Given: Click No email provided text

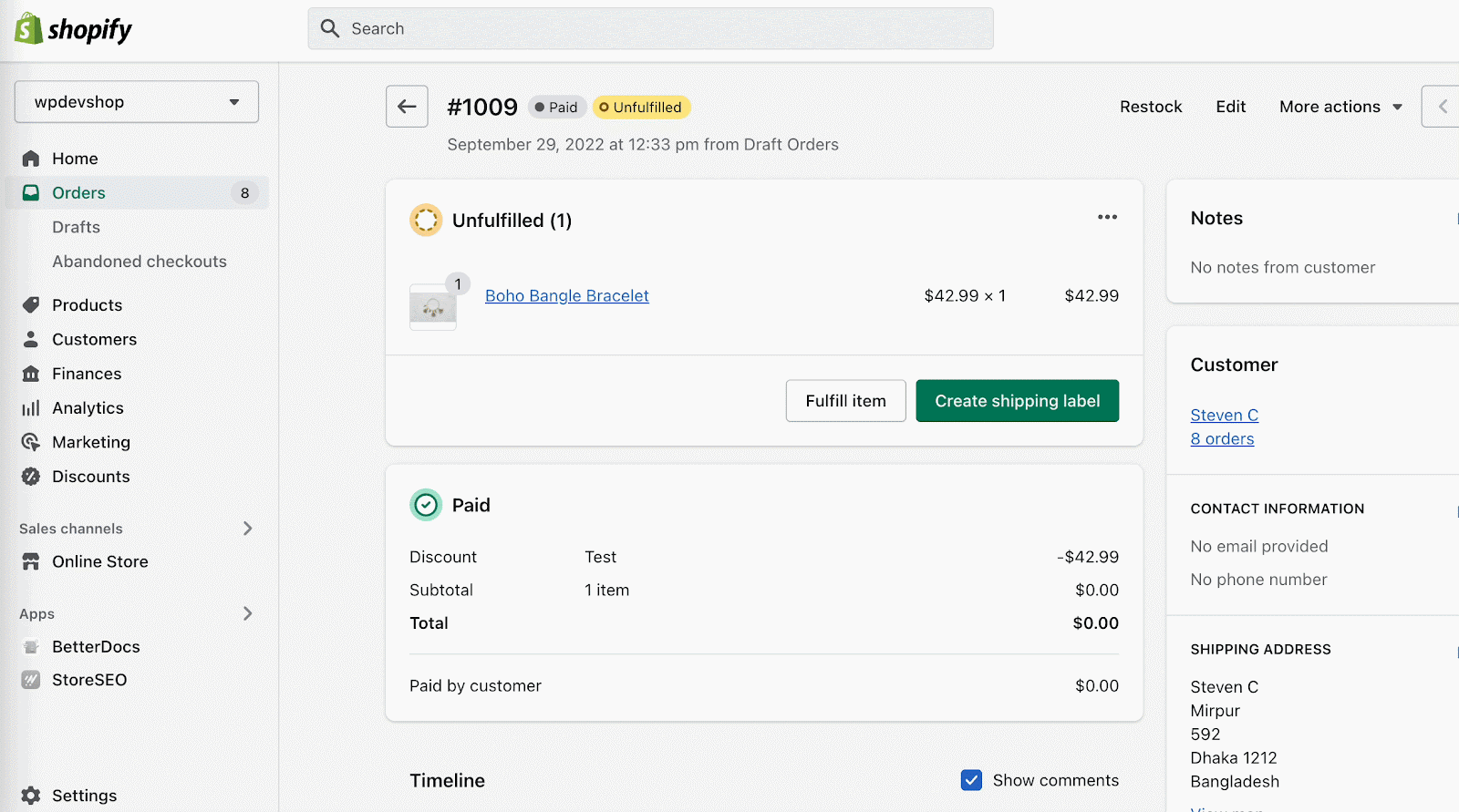Looking at the screenshot, I should [x=1258, y=546].
